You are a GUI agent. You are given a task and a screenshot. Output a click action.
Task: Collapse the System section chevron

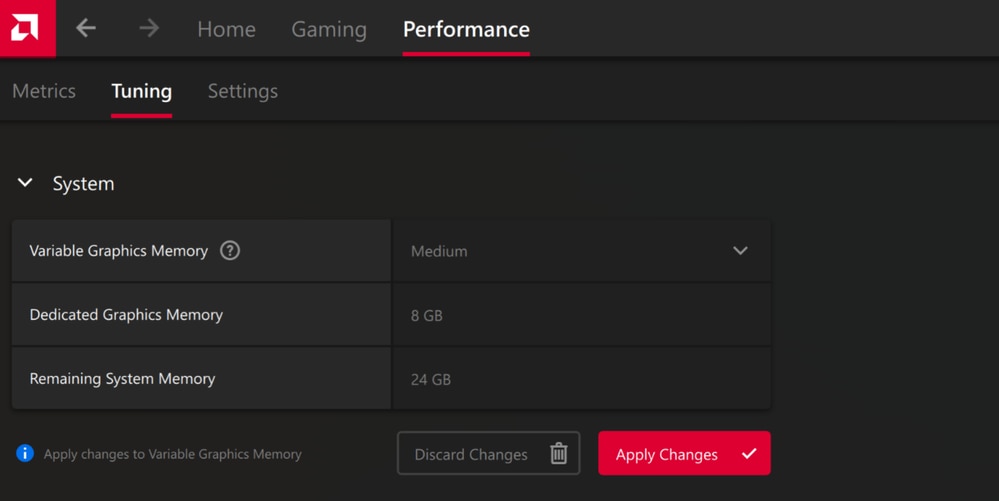25,183
